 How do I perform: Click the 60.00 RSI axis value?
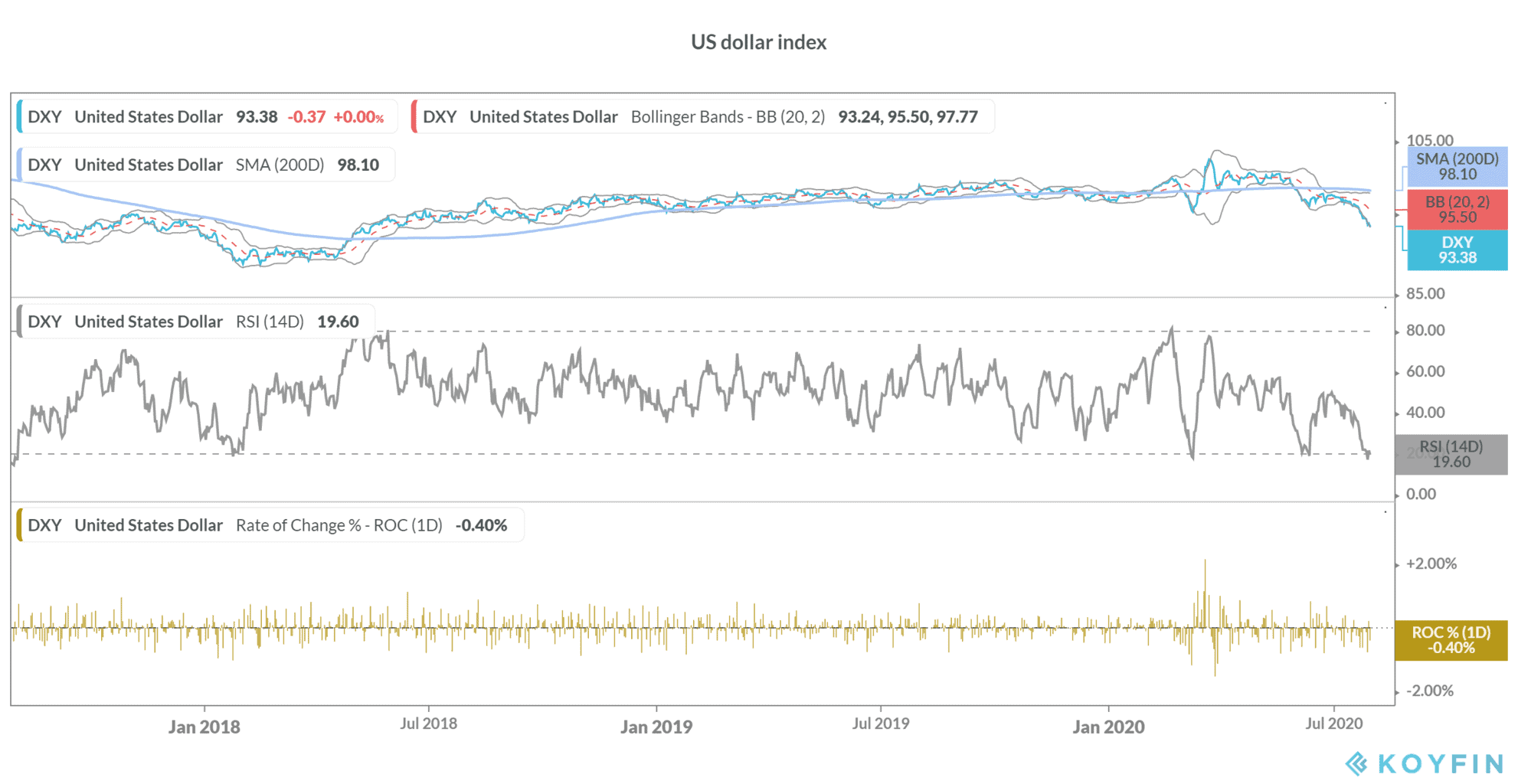click(1425, 371)
